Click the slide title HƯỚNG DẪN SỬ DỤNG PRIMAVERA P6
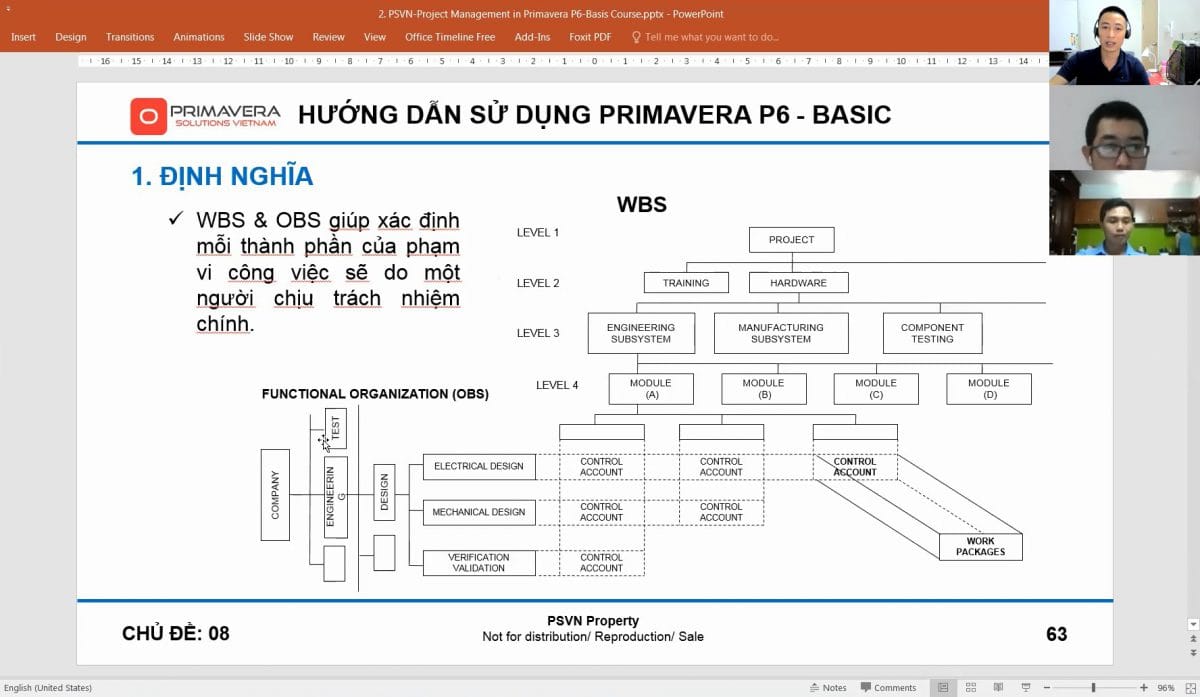Screen dimensions: 1200x697 point(594,114)
